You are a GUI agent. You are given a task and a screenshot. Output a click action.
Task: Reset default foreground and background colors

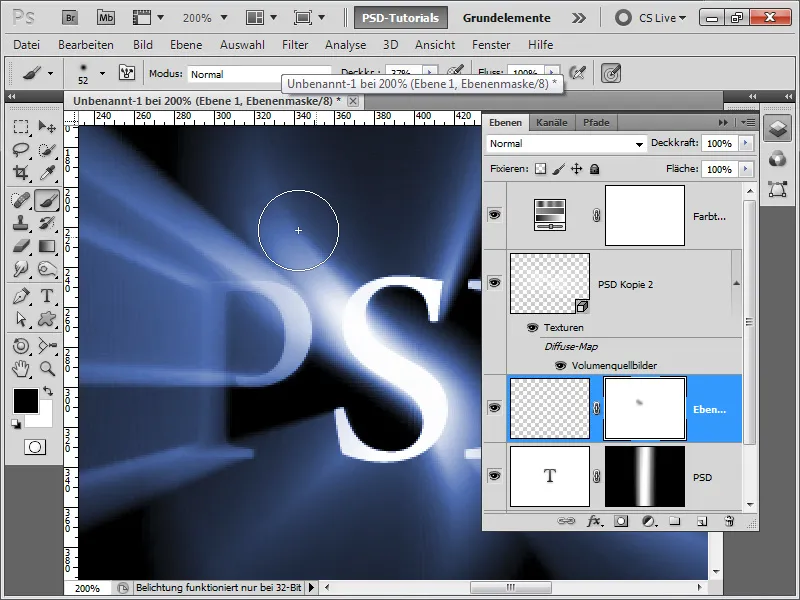[16, 423]
